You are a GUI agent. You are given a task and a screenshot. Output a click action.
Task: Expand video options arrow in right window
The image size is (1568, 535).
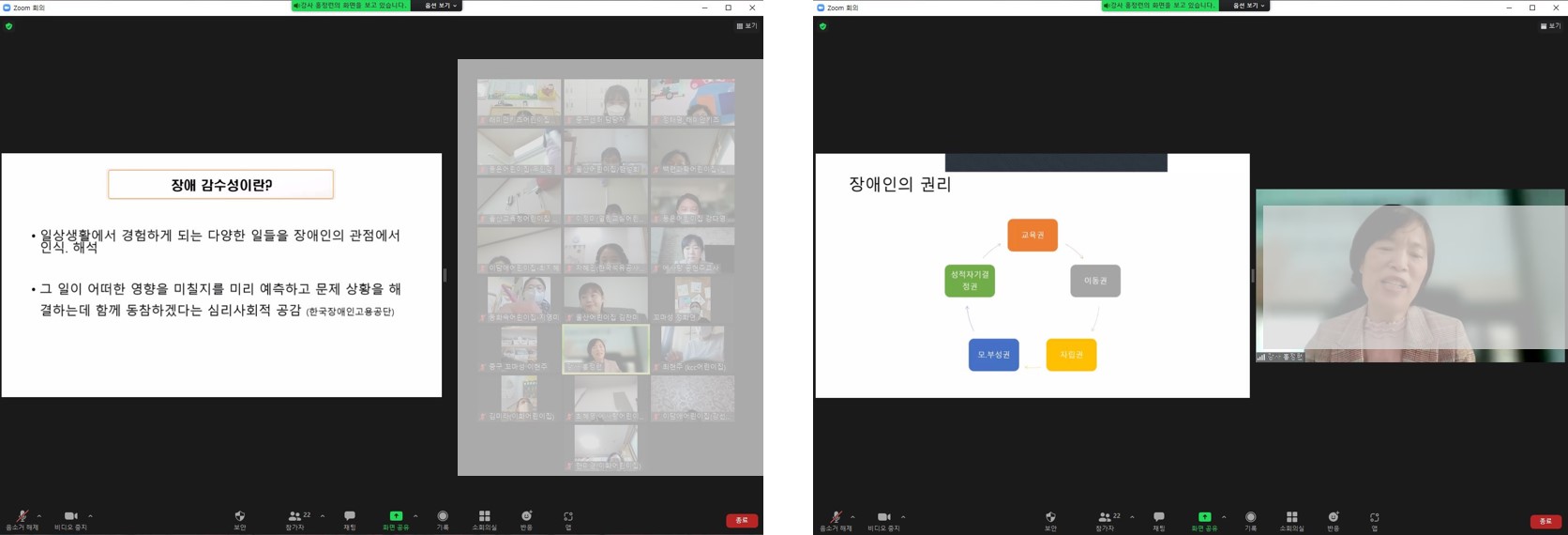[x=903, y=516]
